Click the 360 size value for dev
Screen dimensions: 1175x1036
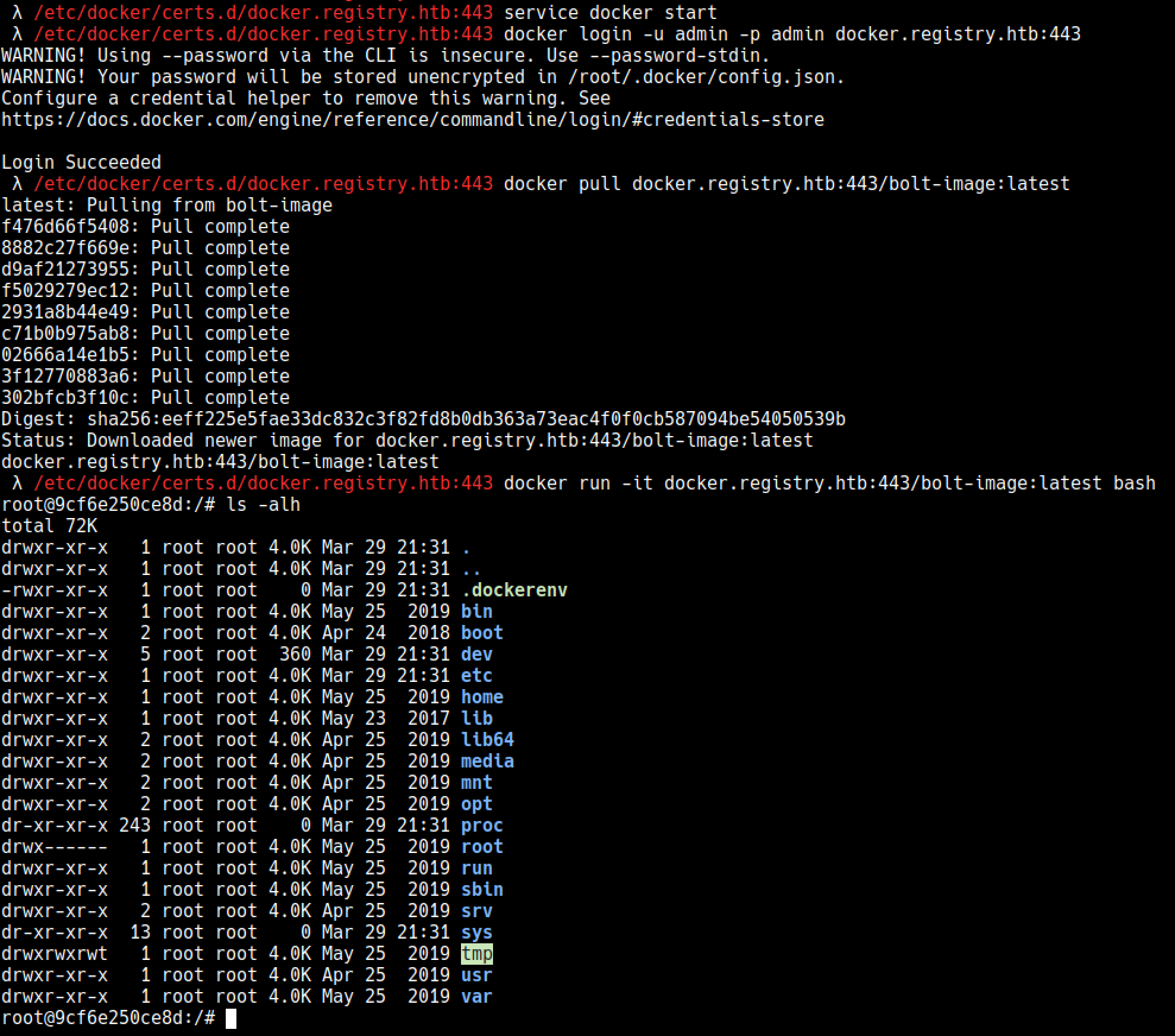tap(295, 654)
